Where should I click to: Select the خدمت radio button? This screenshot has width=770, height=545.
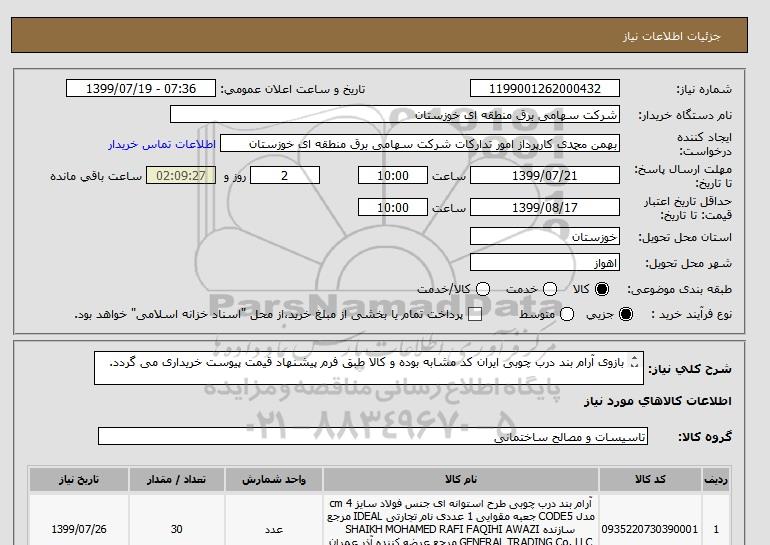550,289
